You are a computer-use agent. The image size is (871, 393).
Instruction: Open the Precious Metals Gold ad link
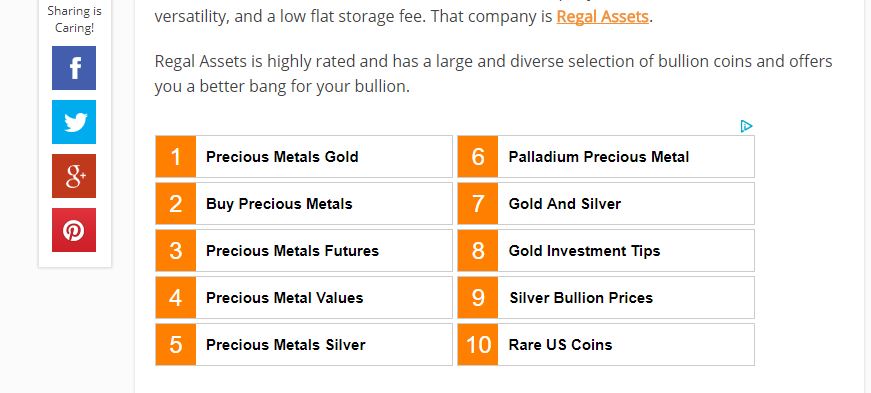pyautogui.click(x=304, y=157)
